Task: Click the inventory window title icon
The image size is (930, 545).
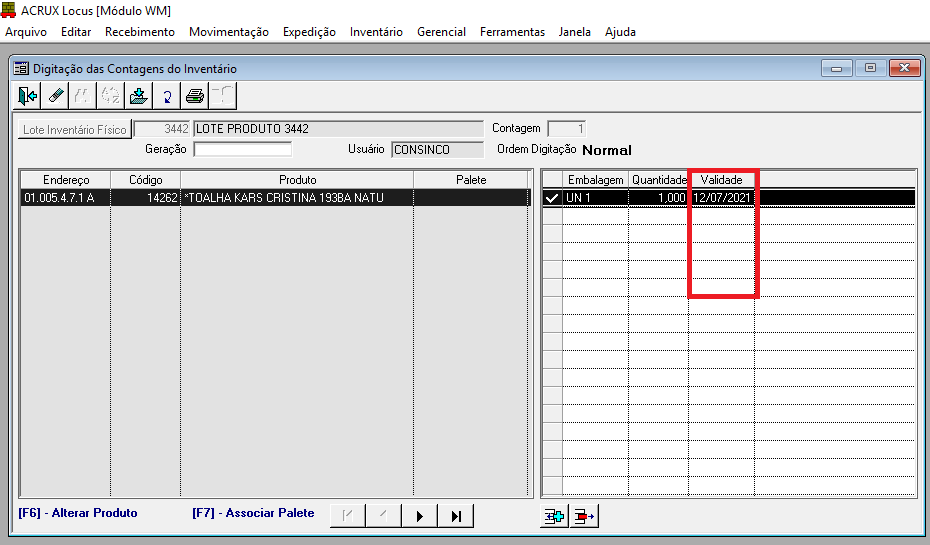Action: 21,69
